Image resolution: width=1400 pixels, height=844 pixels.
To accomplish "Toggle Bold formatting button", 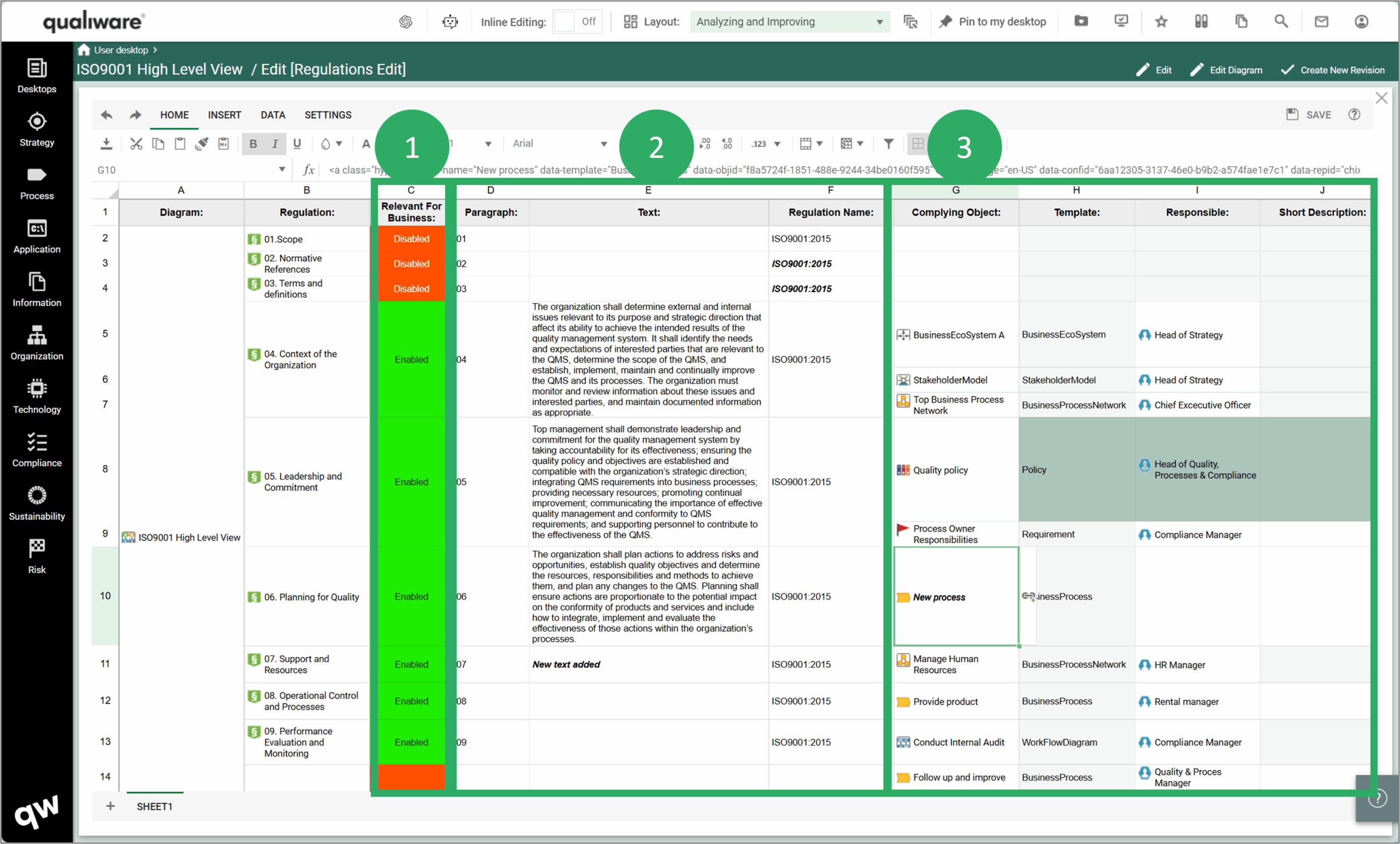I will pos(253,144).
